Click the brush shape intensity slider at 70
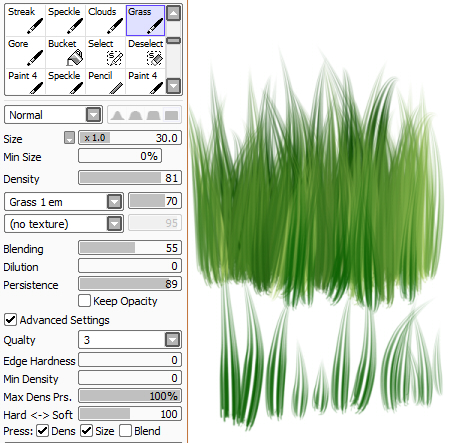Image resolution: width=457 pixels, height=443 pixels. tap(155, 201)
